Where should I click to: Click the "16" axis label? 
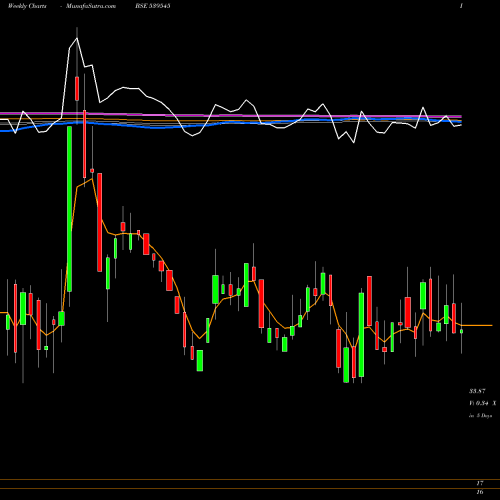coord(480,492)
